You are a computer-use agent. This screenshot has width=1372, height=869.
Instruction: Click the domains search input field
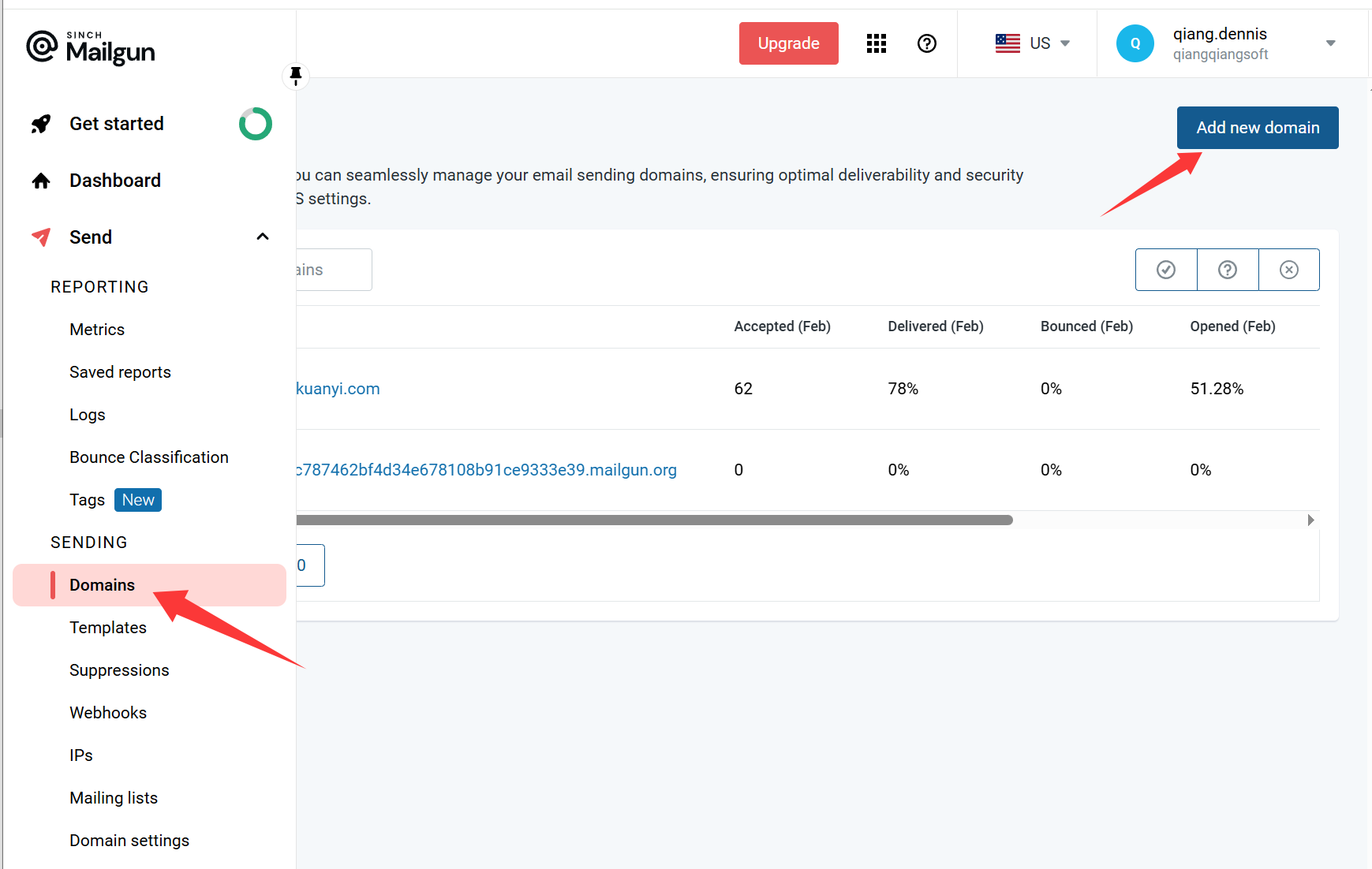[x=333, y=270]
